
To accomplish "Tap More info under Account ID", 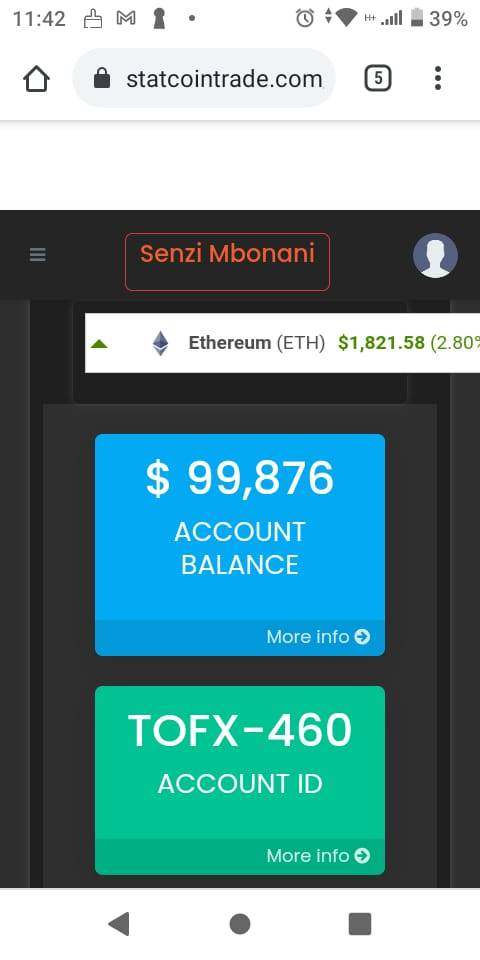I will pos(318,855).
